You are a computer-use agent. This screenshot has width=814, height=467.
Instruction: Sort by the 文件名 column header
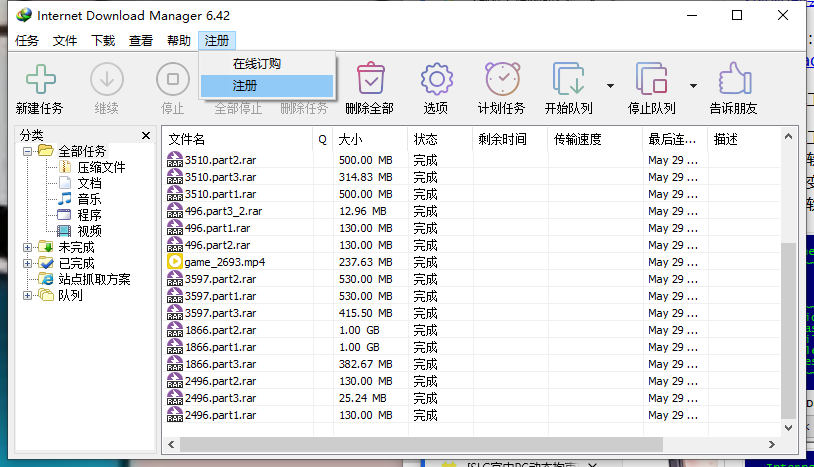click(237, 139)
